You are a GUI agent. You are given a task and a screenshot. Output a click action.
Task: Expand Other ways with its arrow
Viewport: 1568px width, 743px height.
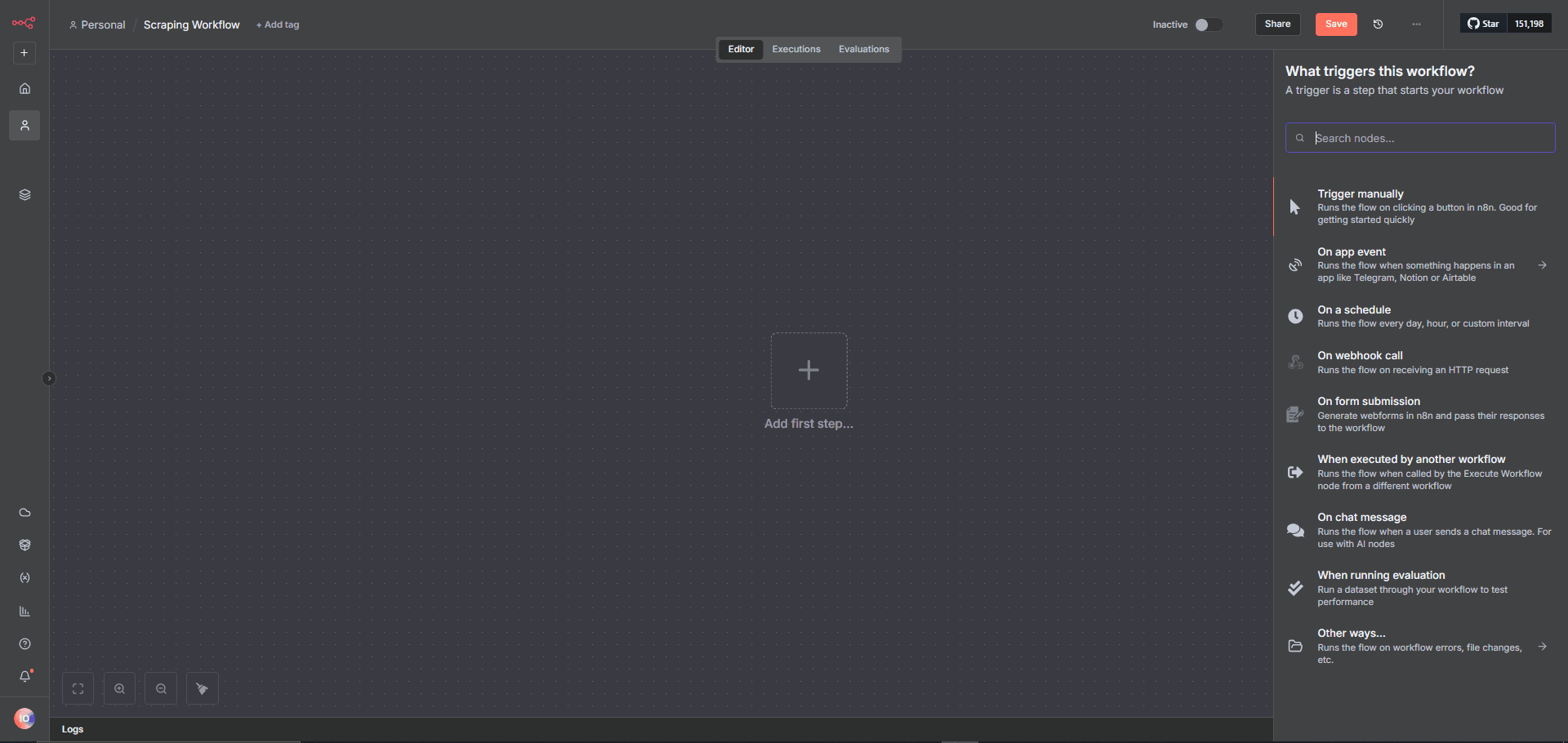click(x=1543, y=647)
